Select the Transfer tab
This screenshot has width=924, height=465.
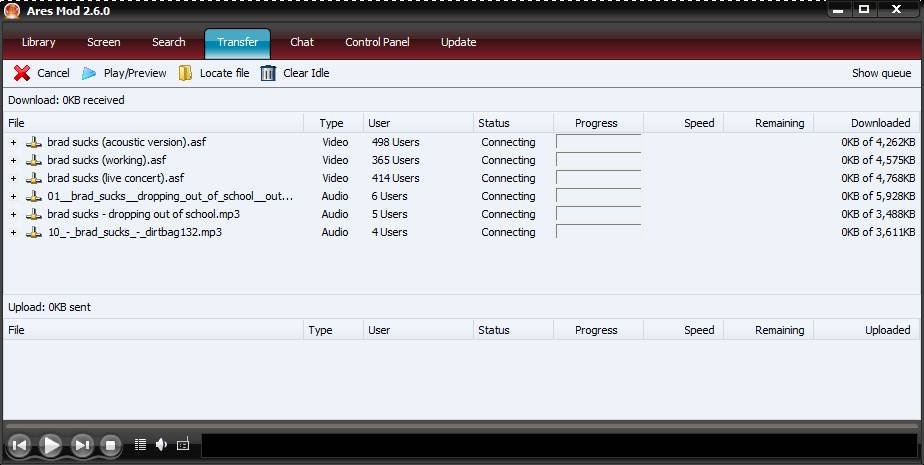[237, 42]
